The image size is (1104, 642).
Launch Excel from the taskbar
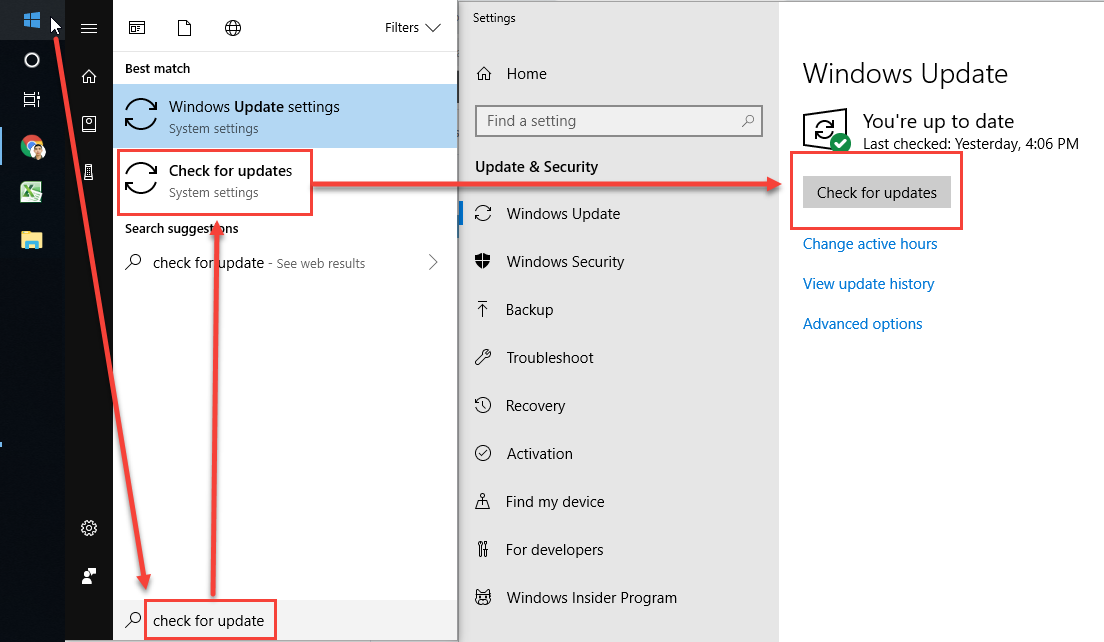pos(31,191)
